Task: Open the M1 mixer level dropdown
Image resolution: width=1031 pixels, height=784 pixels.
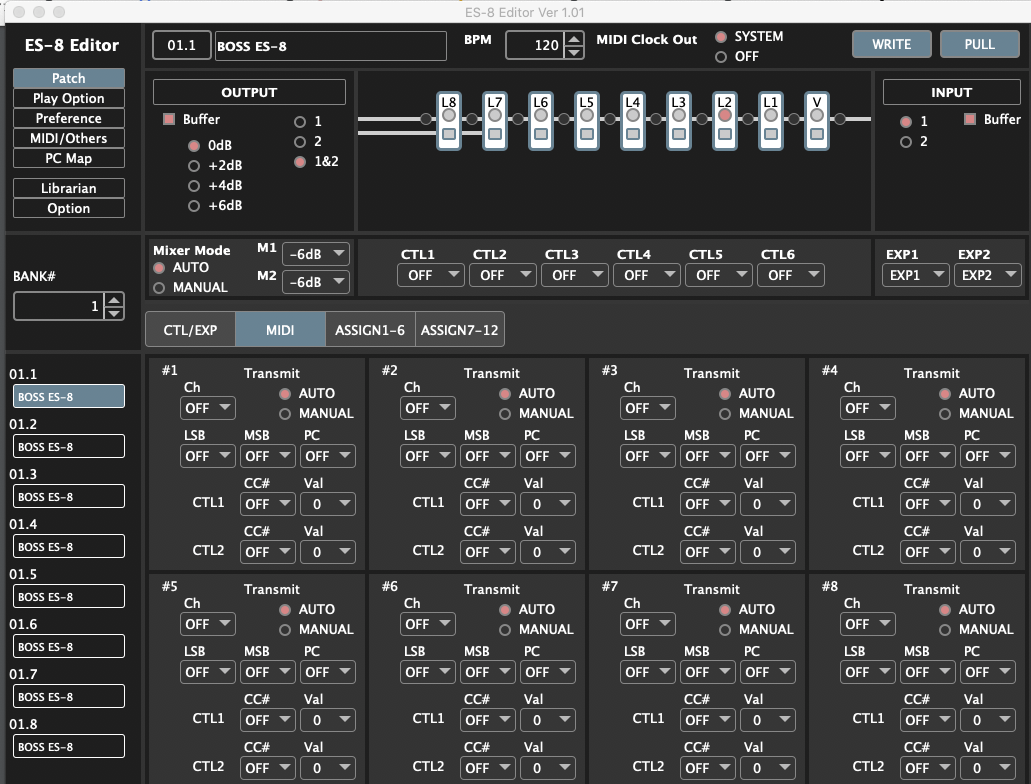Action: [x=316, y=254]
